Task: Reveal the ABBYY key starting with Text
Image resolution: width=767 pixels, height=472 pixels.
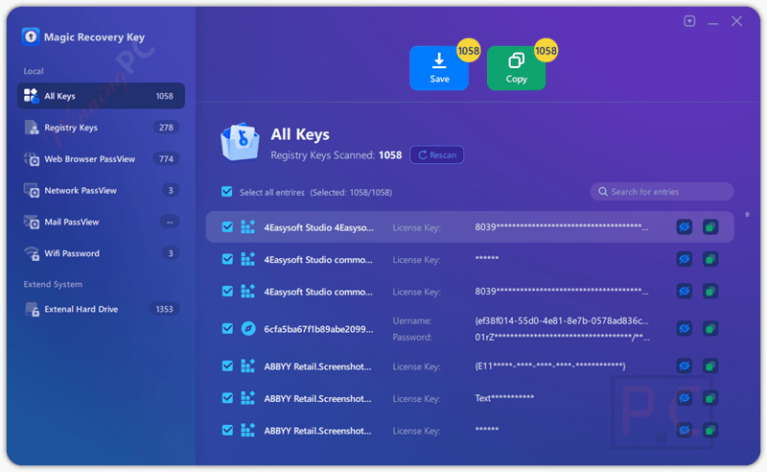Action: [x=684, y=398]
